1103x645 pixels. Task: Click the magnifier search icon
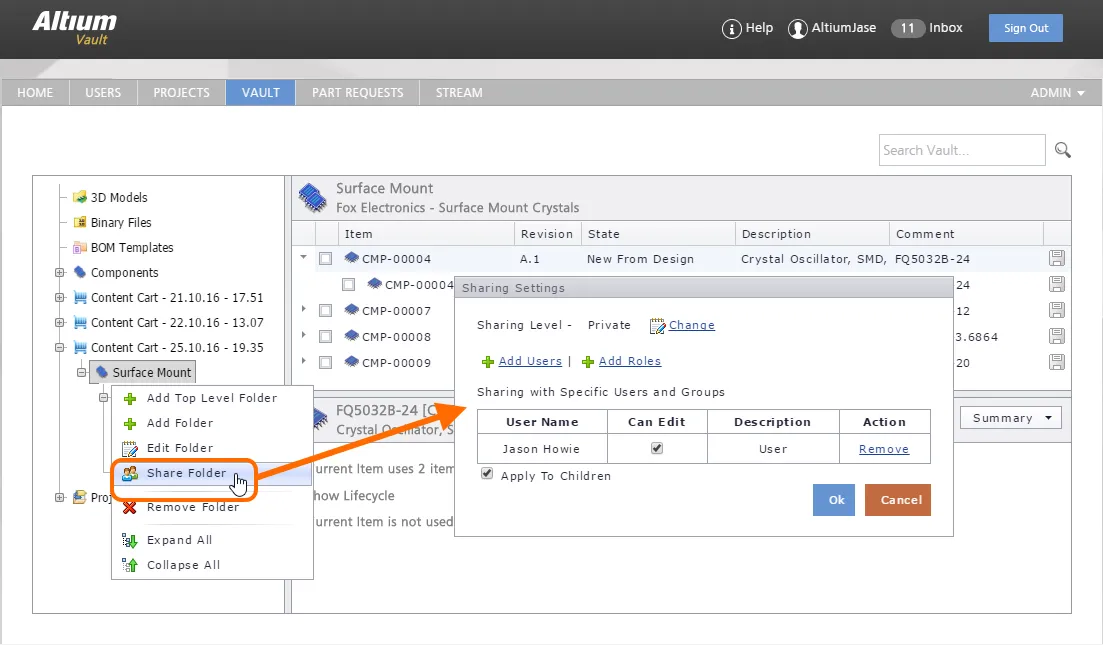(x=1062, y=150)
